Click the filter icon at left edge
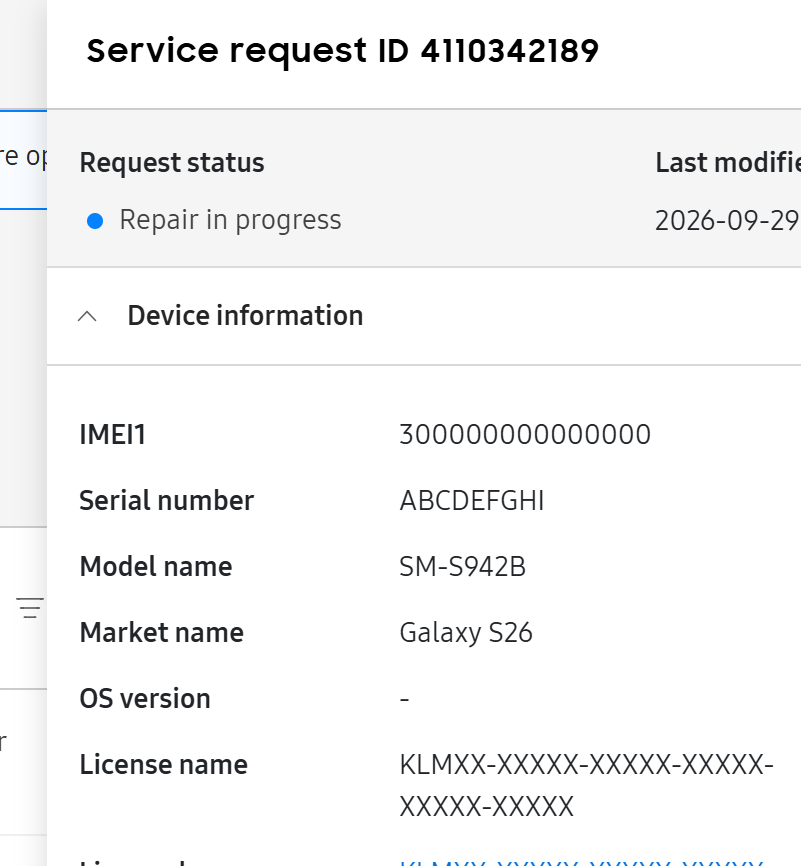 click(30, 608)
